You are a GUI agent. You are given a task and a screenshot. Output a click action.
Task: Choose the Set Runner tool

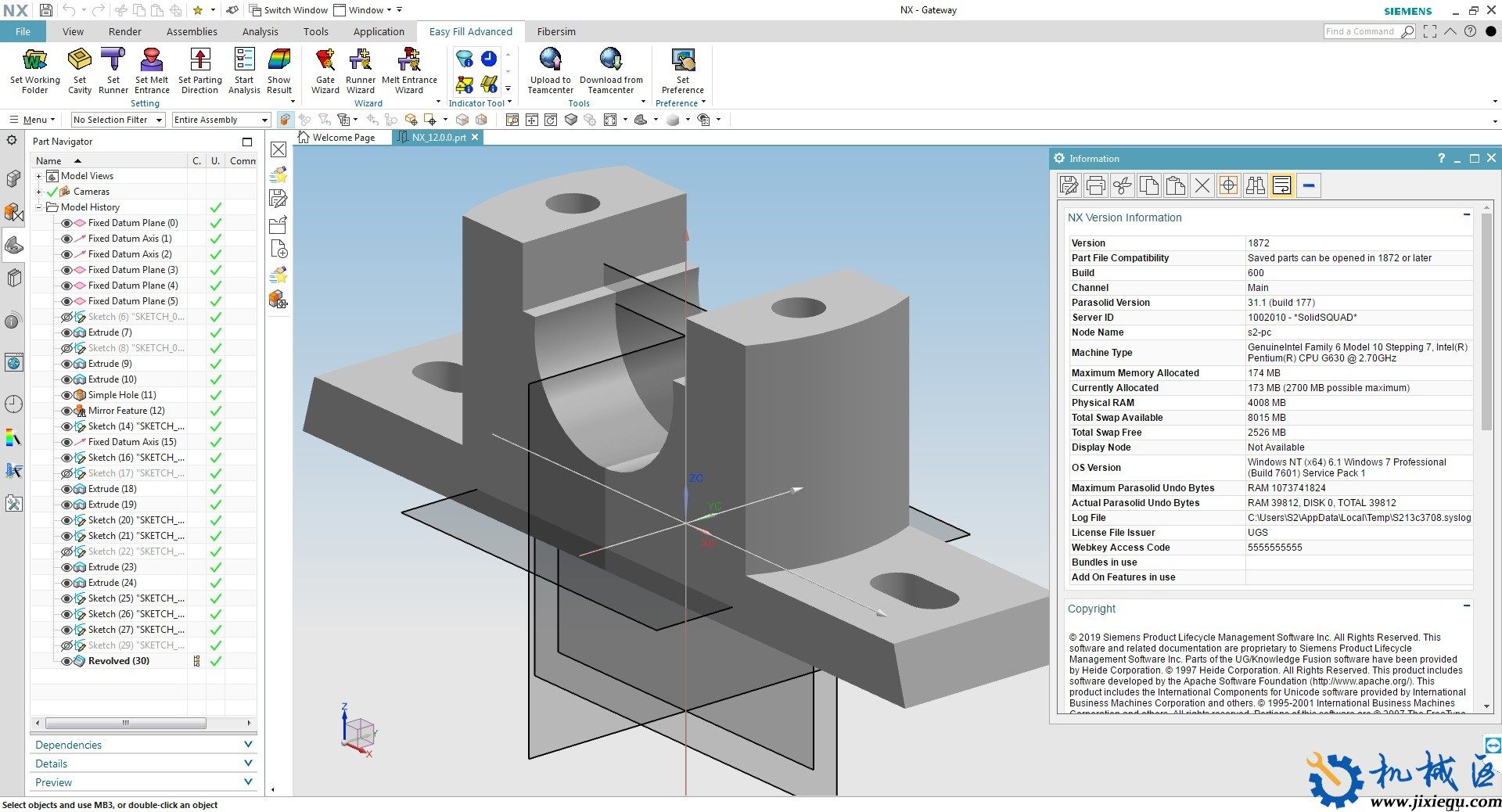[113, 71]
